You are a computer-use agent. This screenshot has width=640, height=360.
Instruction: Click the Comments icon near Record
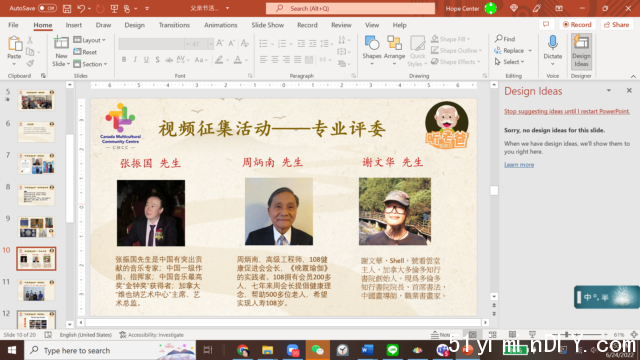click(546, 24)
